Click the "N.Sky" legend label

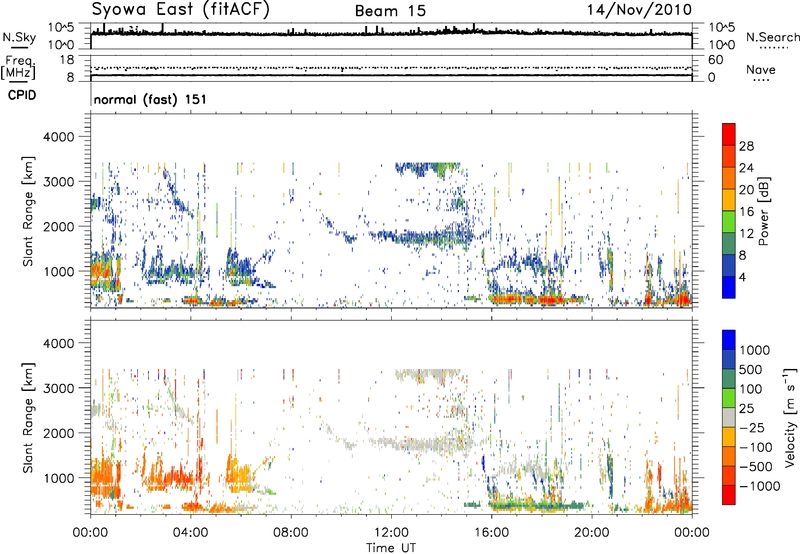19,37
